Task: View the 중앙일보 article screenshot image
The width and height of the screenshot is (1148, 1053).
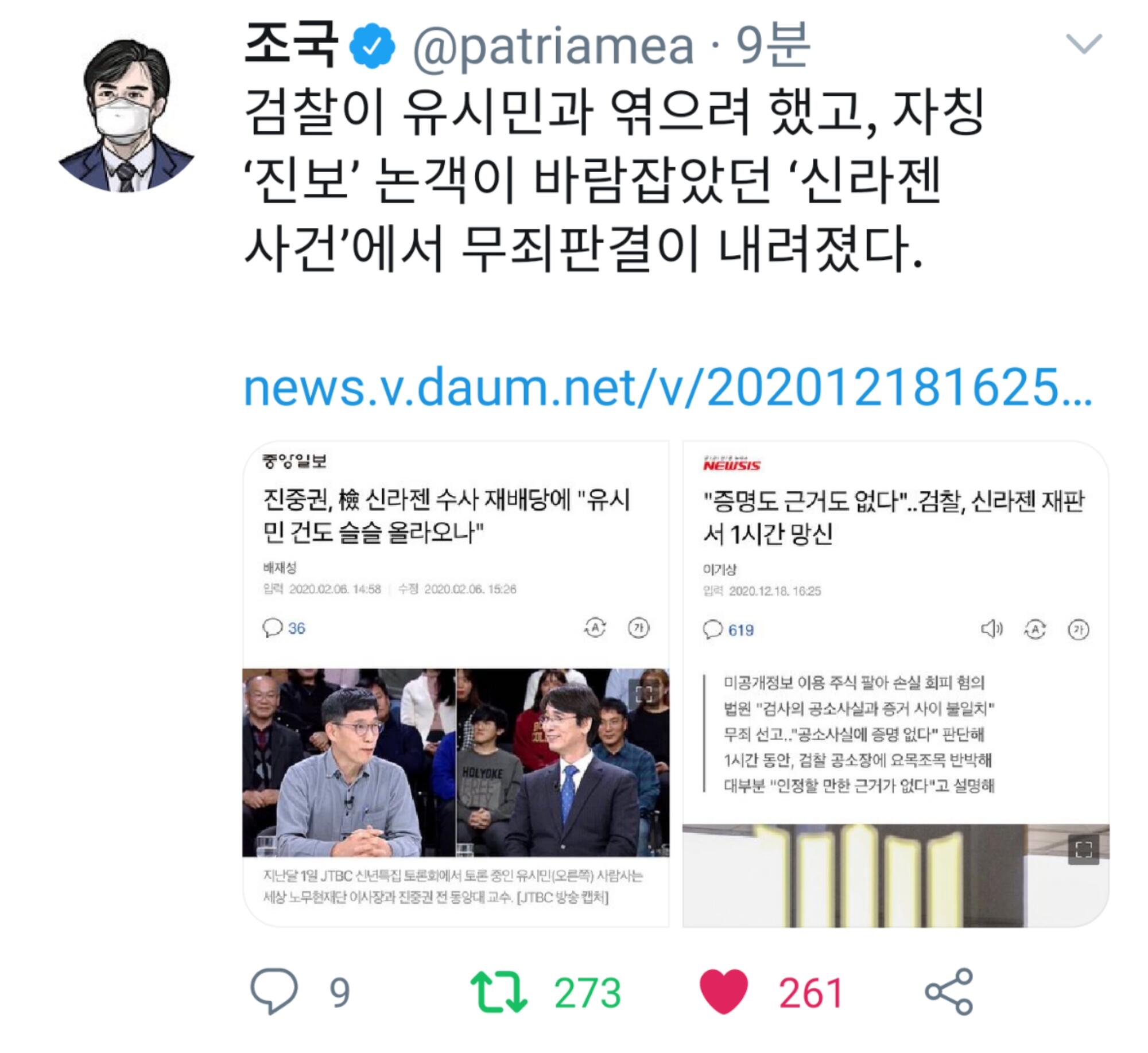Action: [456, 683]
